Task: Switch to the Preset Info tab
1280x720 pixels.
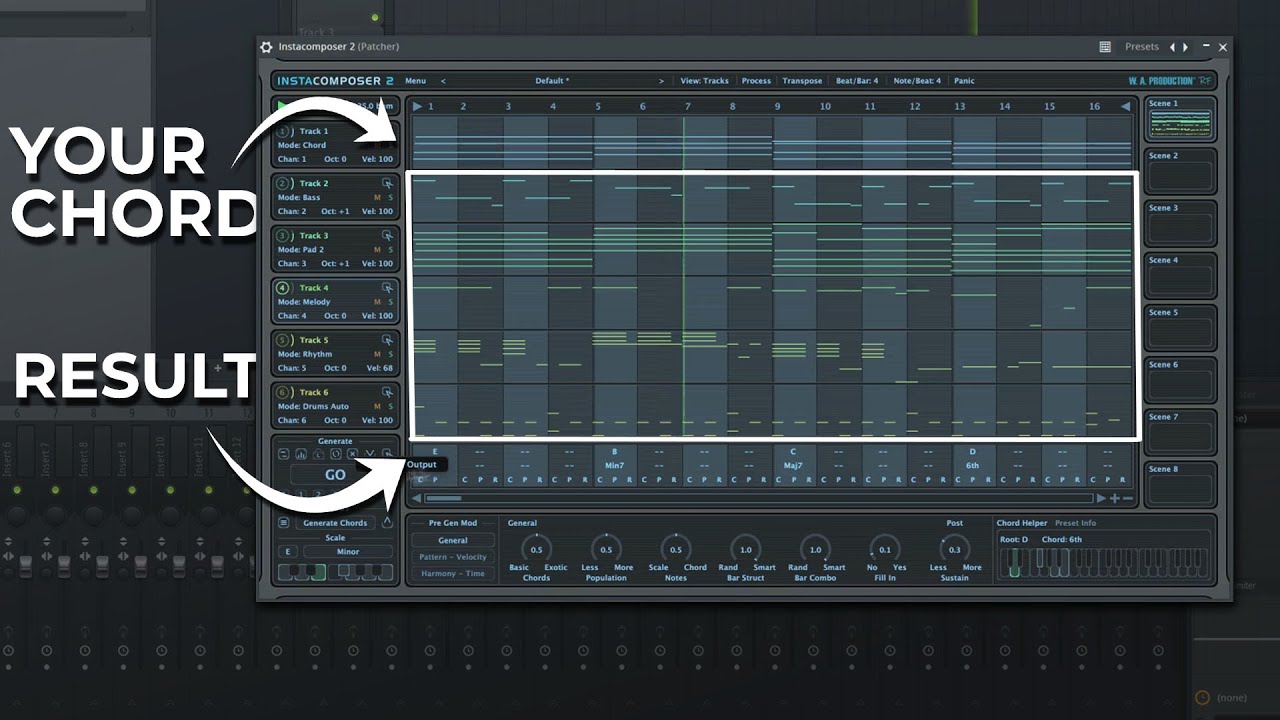Action: point(1075,523)
